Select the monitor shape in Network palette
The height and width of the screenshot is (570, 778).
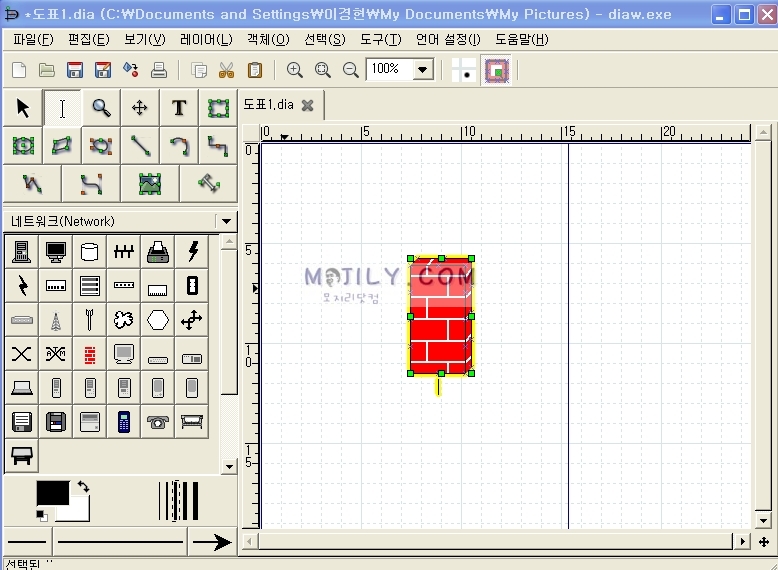coord(56,252)
